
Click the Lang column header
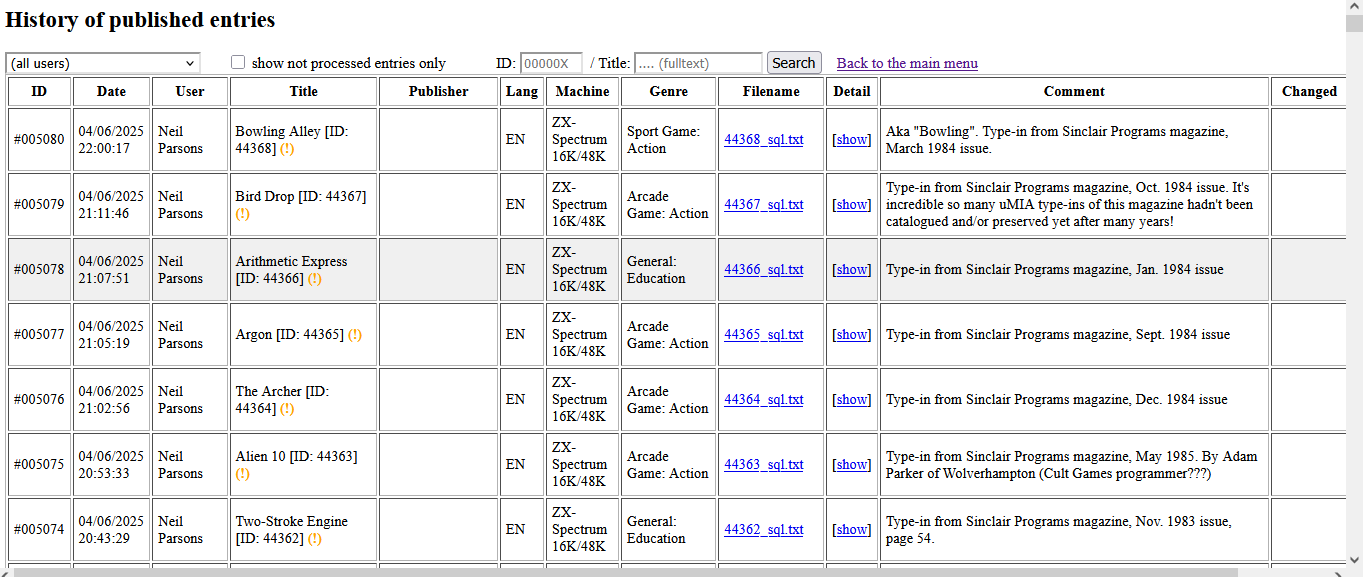point(522,91)
